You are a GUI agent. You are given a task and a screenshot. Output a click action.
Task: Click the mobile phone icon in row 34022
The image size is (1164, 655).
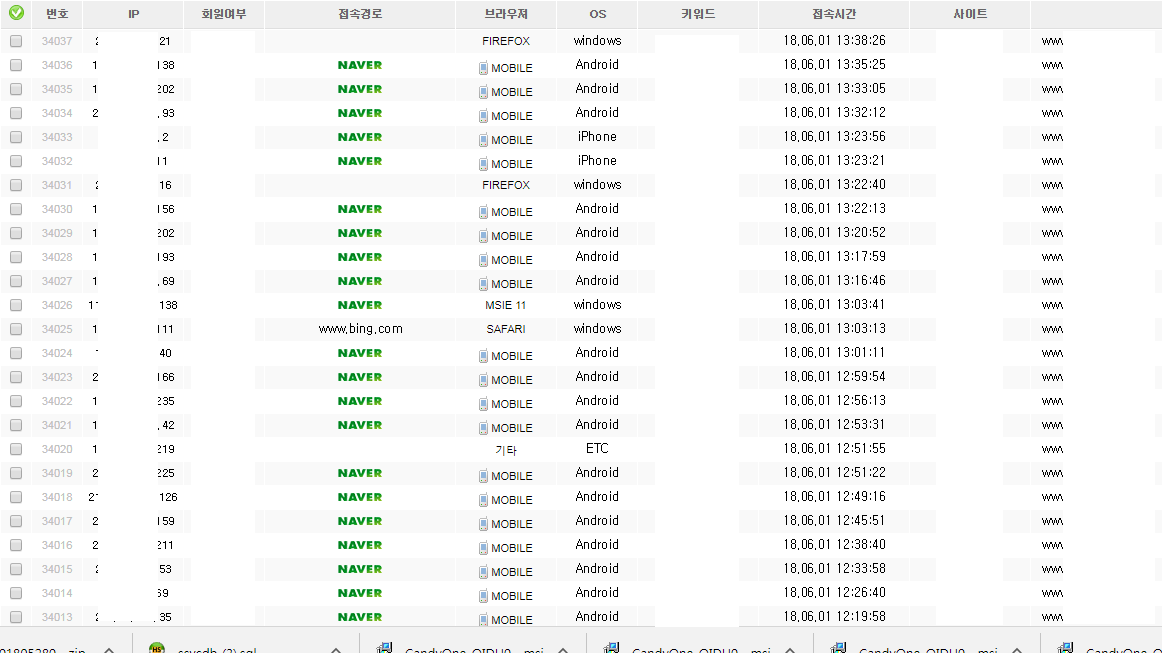[x=483, y=404]
